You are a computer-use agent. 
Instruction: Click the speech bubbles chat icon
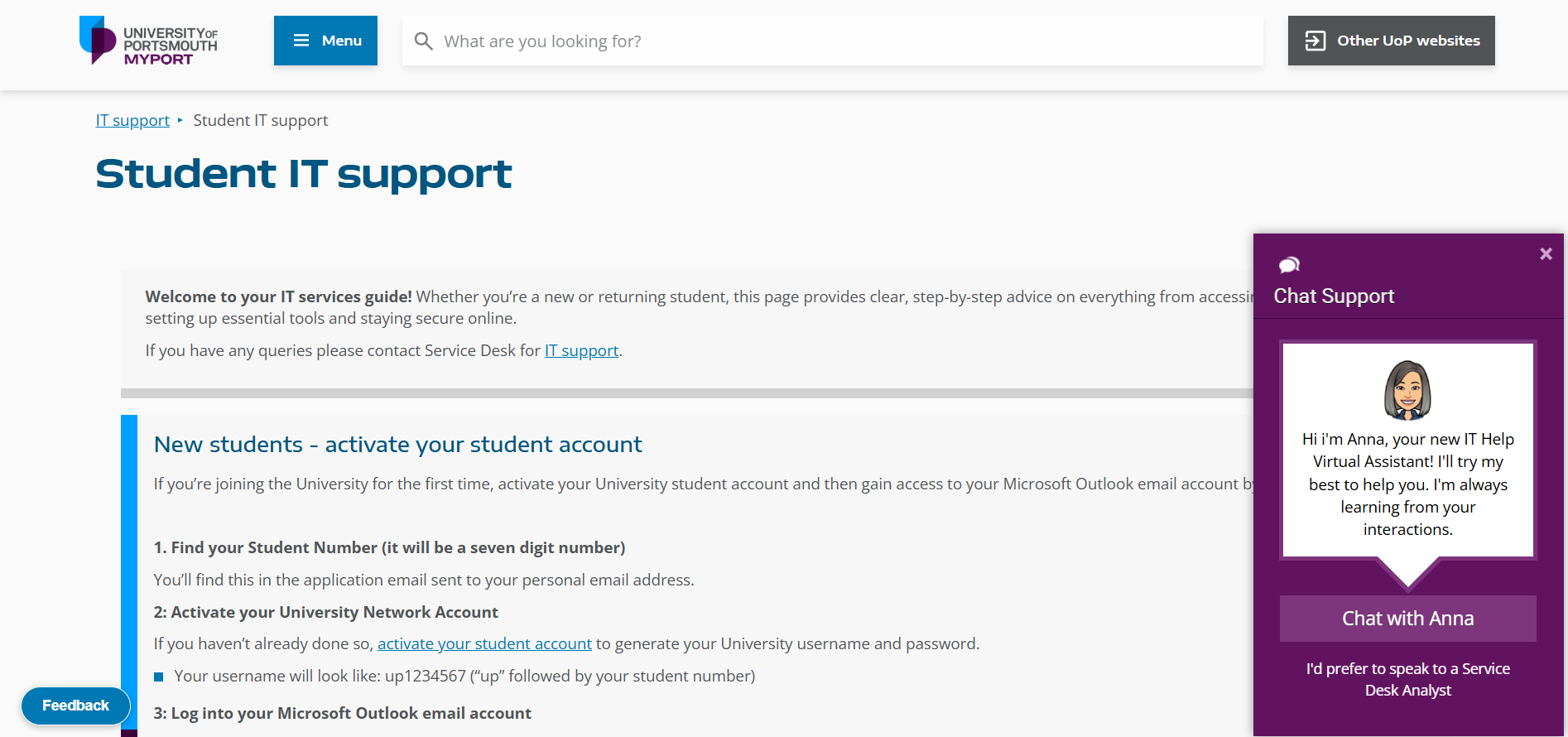1289,265
